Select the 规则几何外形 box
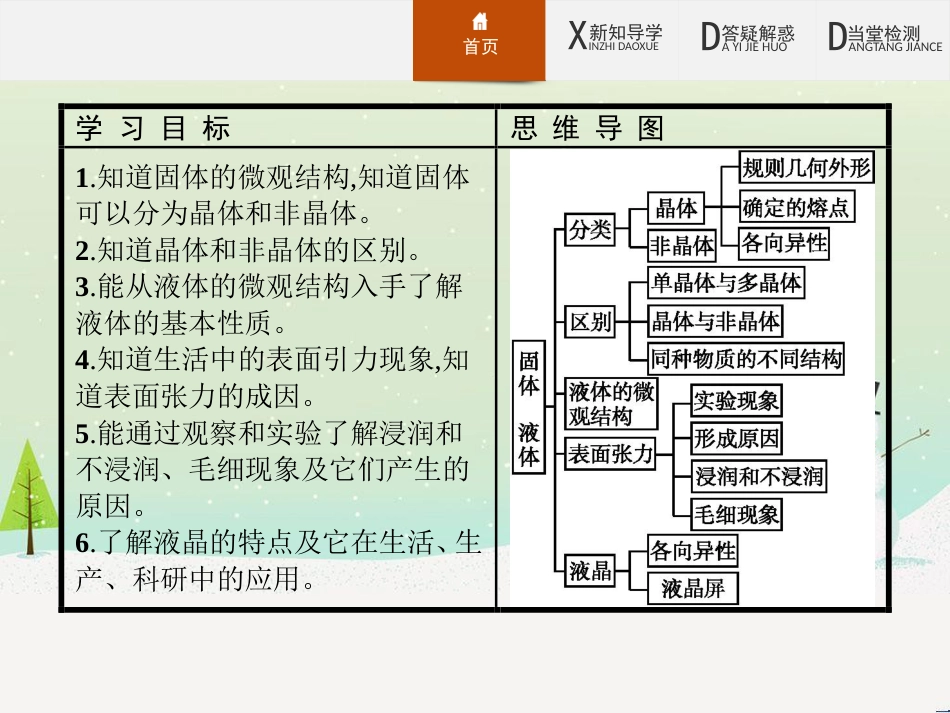The image size is (950, 713). tap(806, 167)
